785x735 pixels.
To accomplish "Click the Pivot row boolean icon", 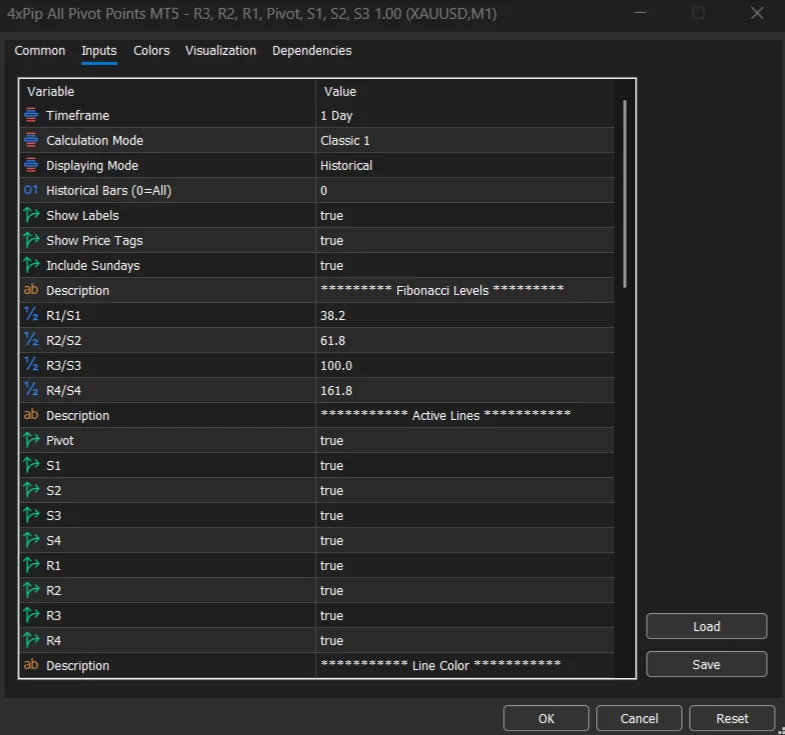I will [x=31, y=440].
